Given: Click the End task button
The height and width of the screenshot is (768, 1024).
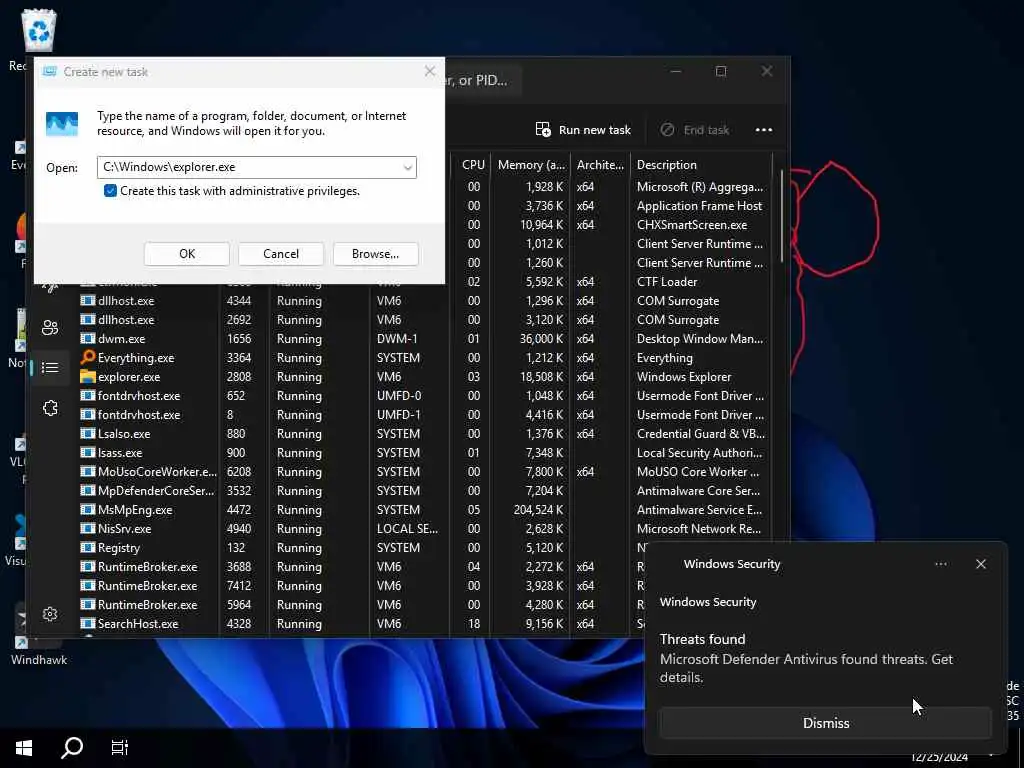Looking at the screenshot, I should click(695, 130).
